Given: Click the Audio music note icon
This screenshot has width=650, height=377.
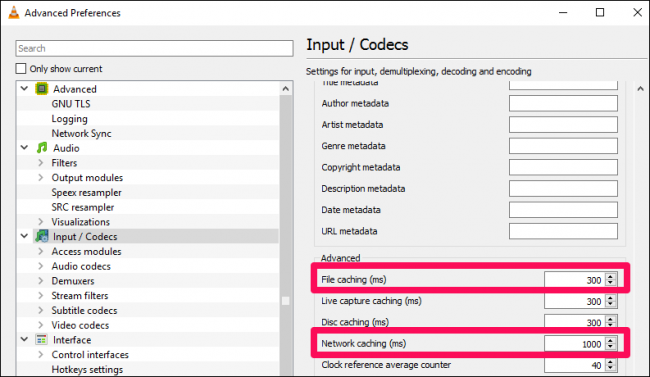Looking at the screenshot, I should coord(41,148).
